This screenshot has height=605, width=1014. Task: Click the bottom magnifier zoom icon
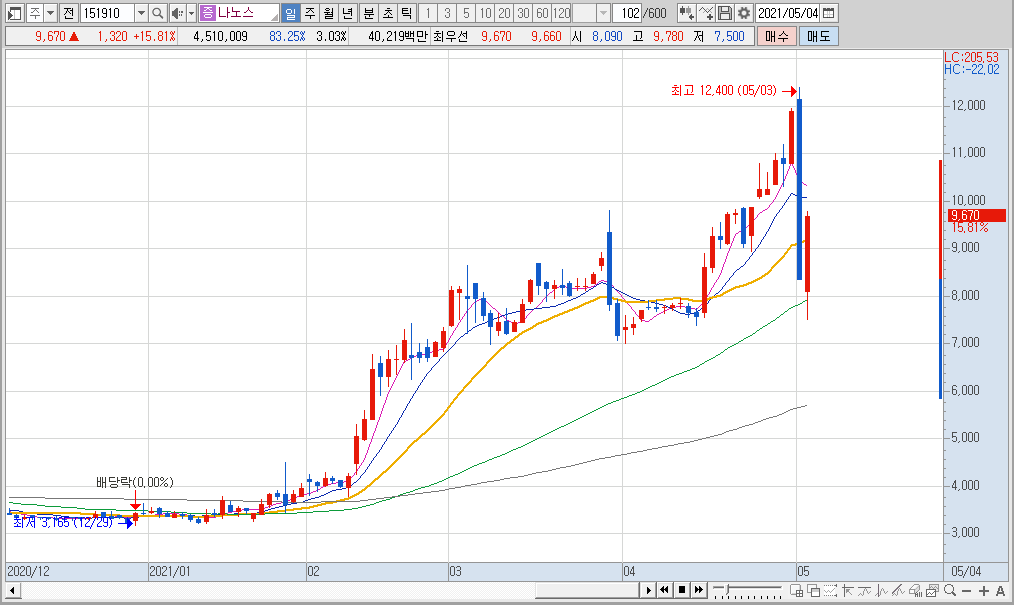[949, 590]
